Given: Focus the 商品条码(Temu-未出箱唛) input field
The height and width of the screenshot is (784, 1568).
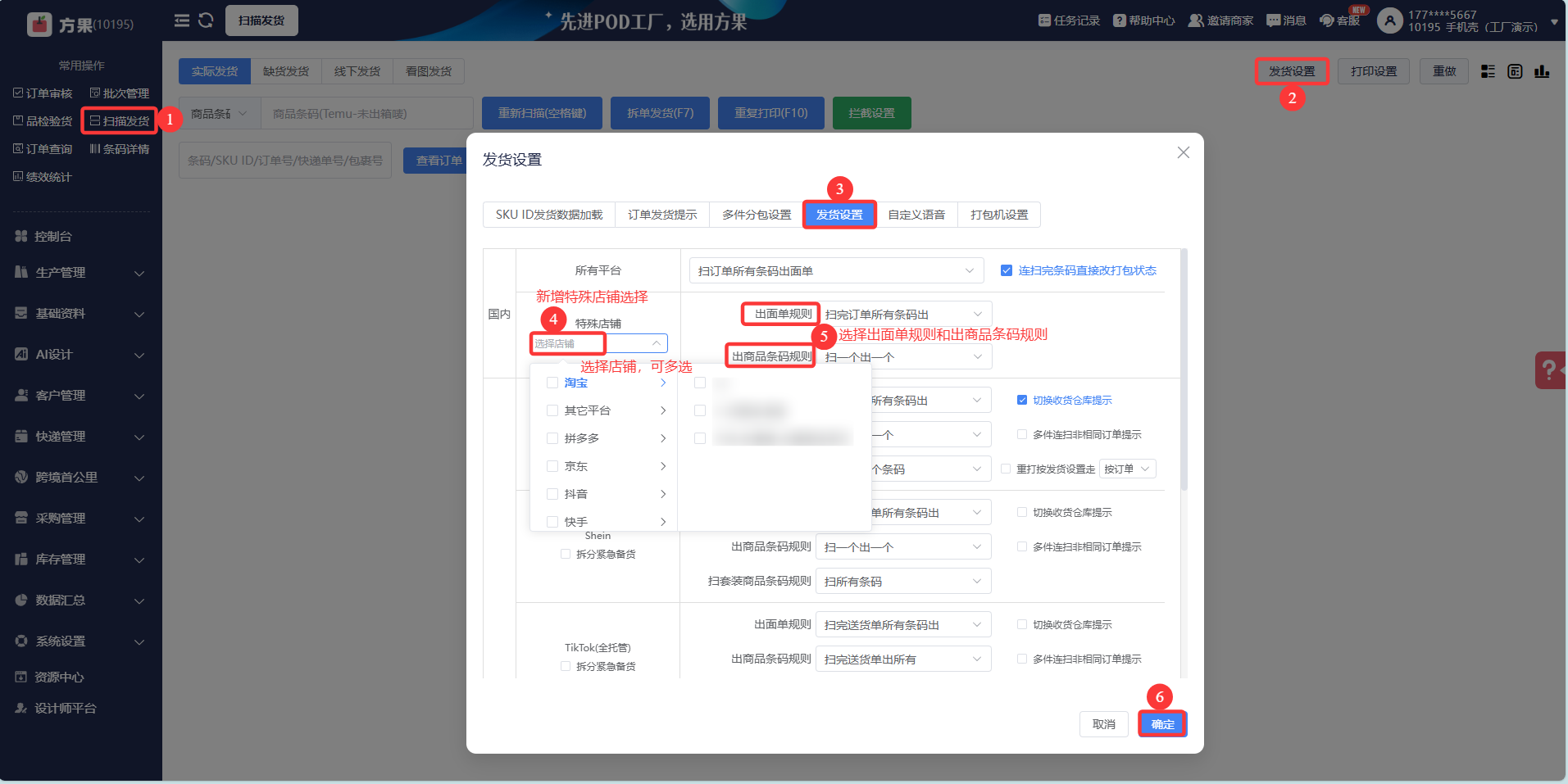Looking at the screenshot, I should tap(366, 113).
